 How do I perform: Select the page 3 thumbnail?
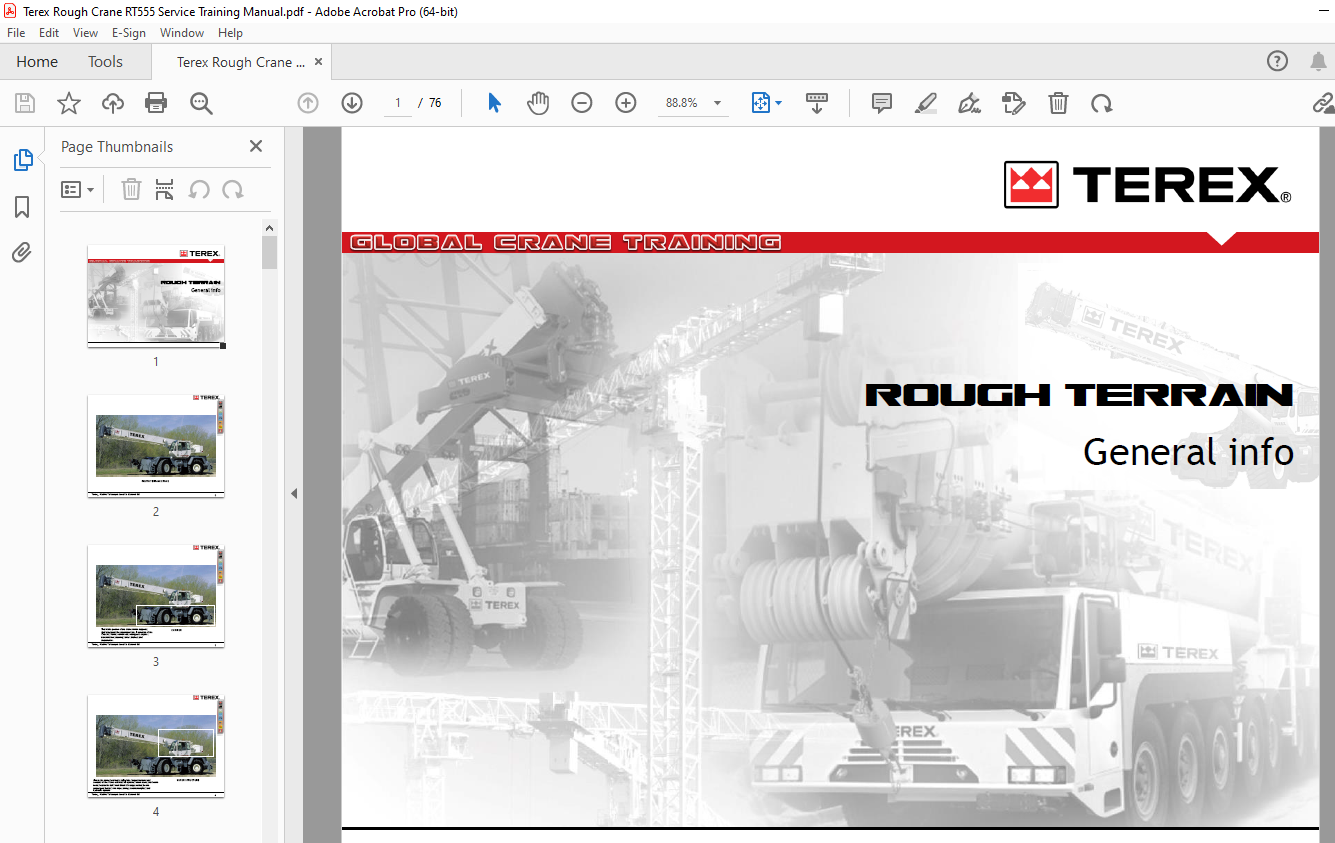coord(156,596)
